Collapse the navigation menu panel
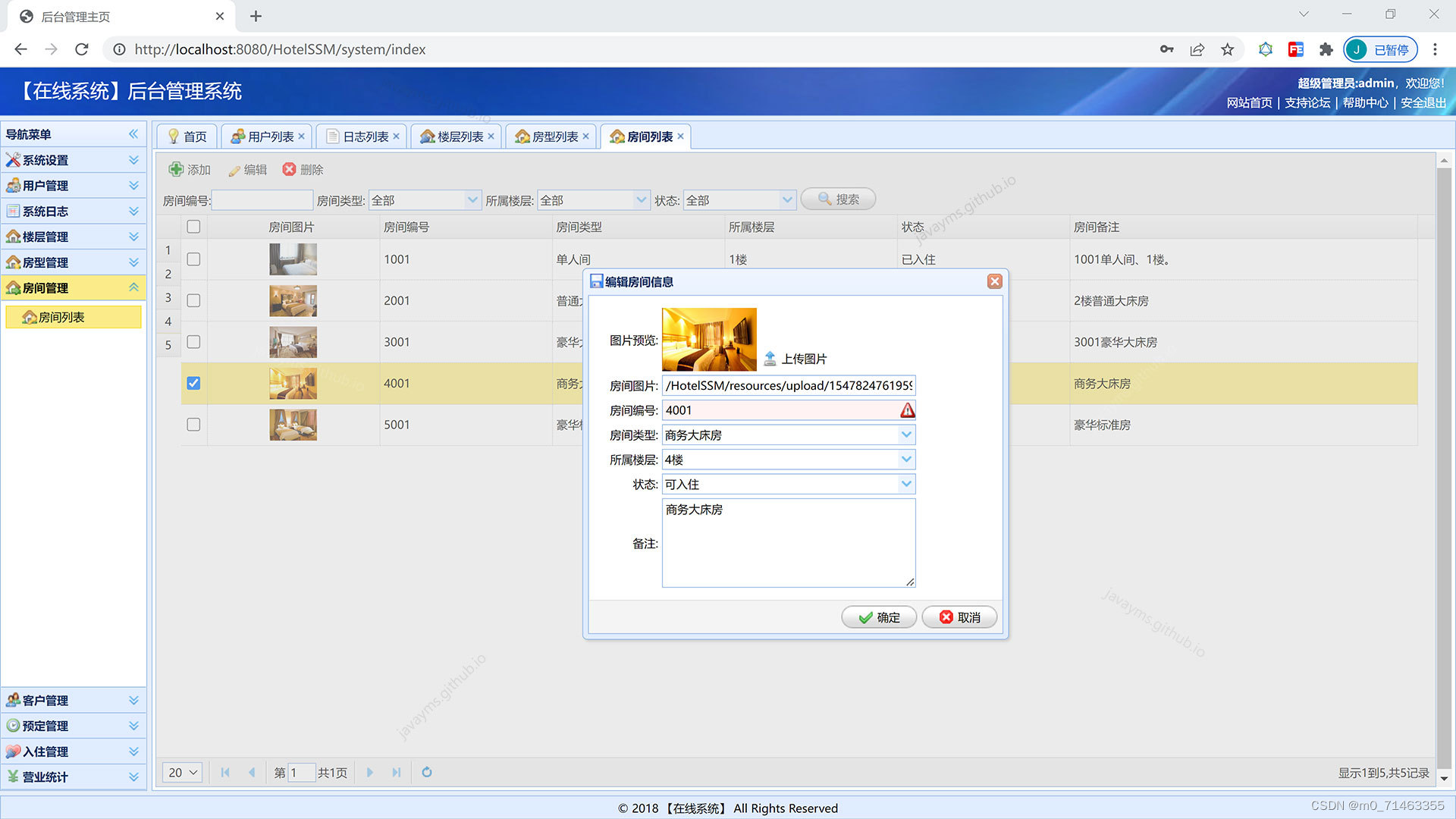1456x819 pixels. [x=133, y=134]
